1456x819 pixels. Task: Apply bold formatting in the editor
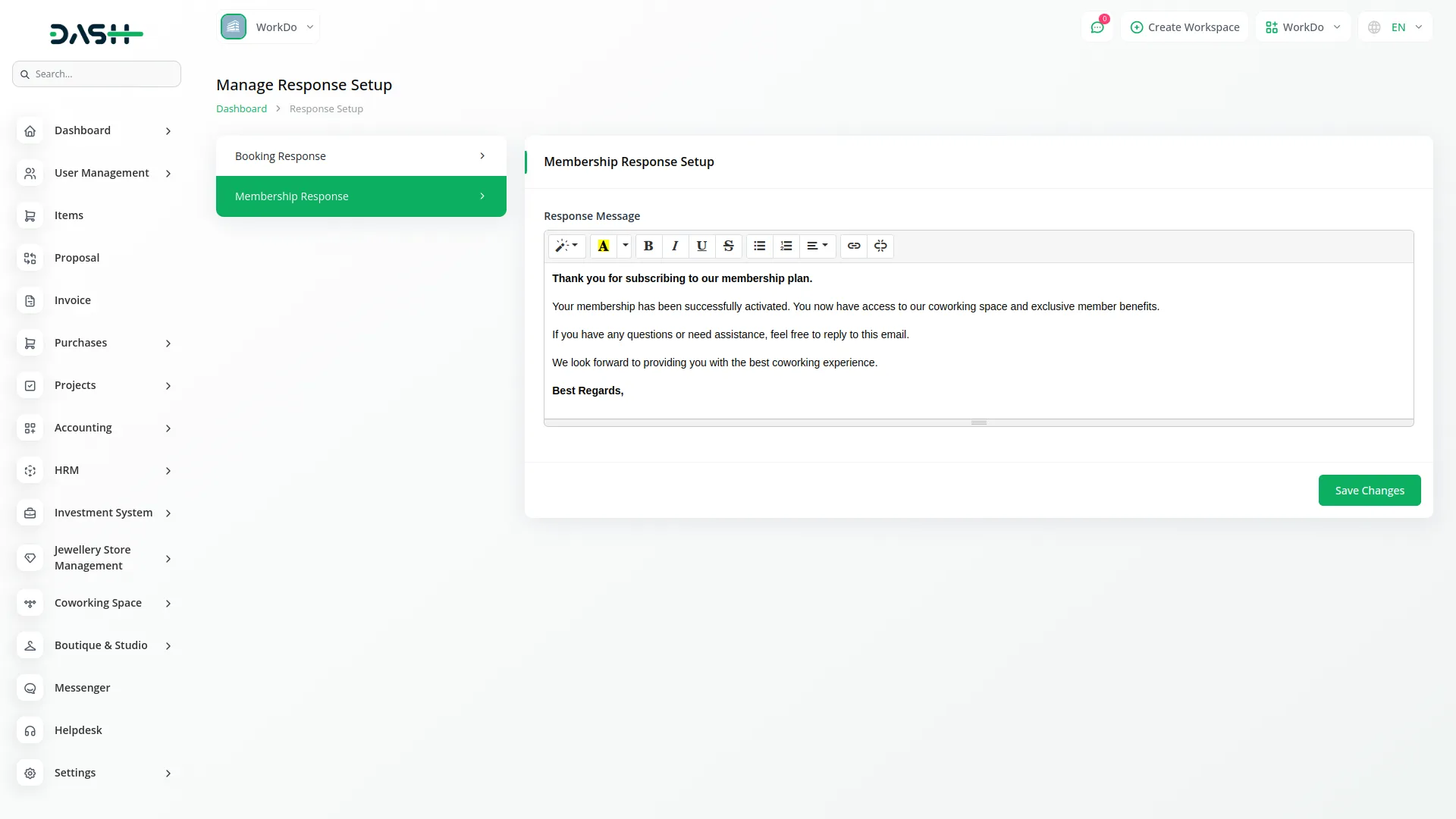coord(648,246)
